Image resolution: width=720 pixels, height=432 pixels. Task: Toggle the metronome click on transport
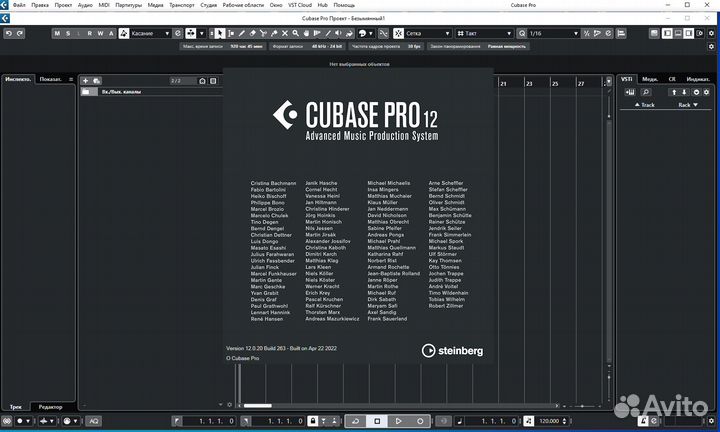click(x=643, y=421)
